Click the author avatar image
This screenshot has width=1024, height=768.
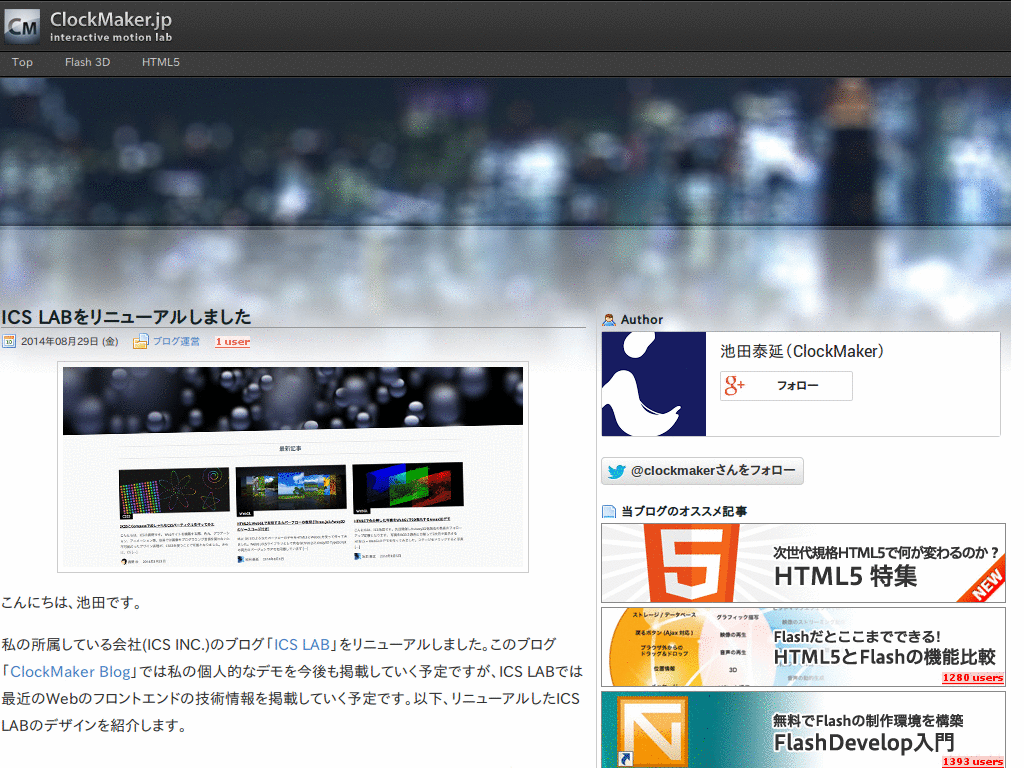(654, 384)
